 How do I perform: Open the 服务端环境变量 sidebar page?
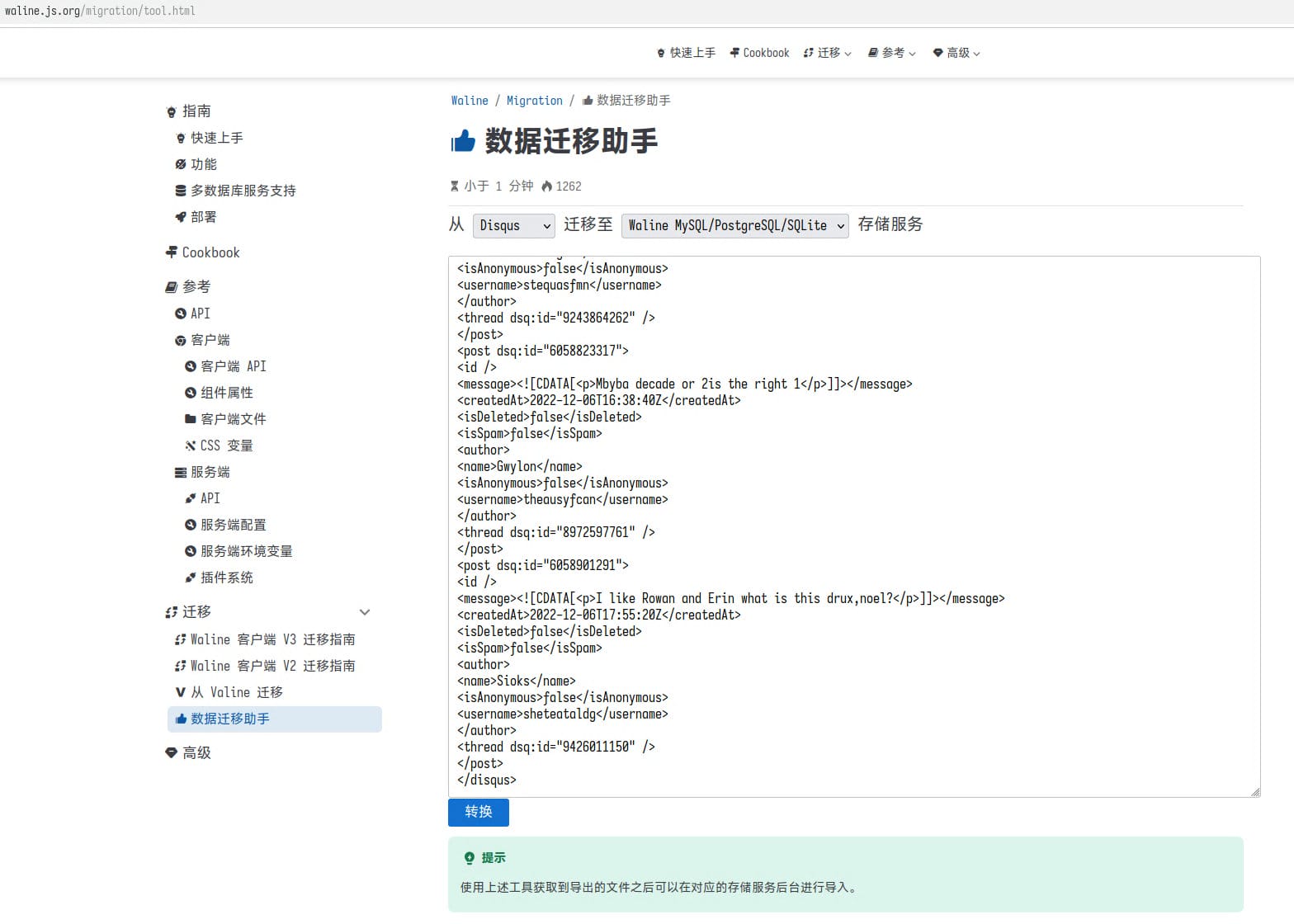coord(246,551)
